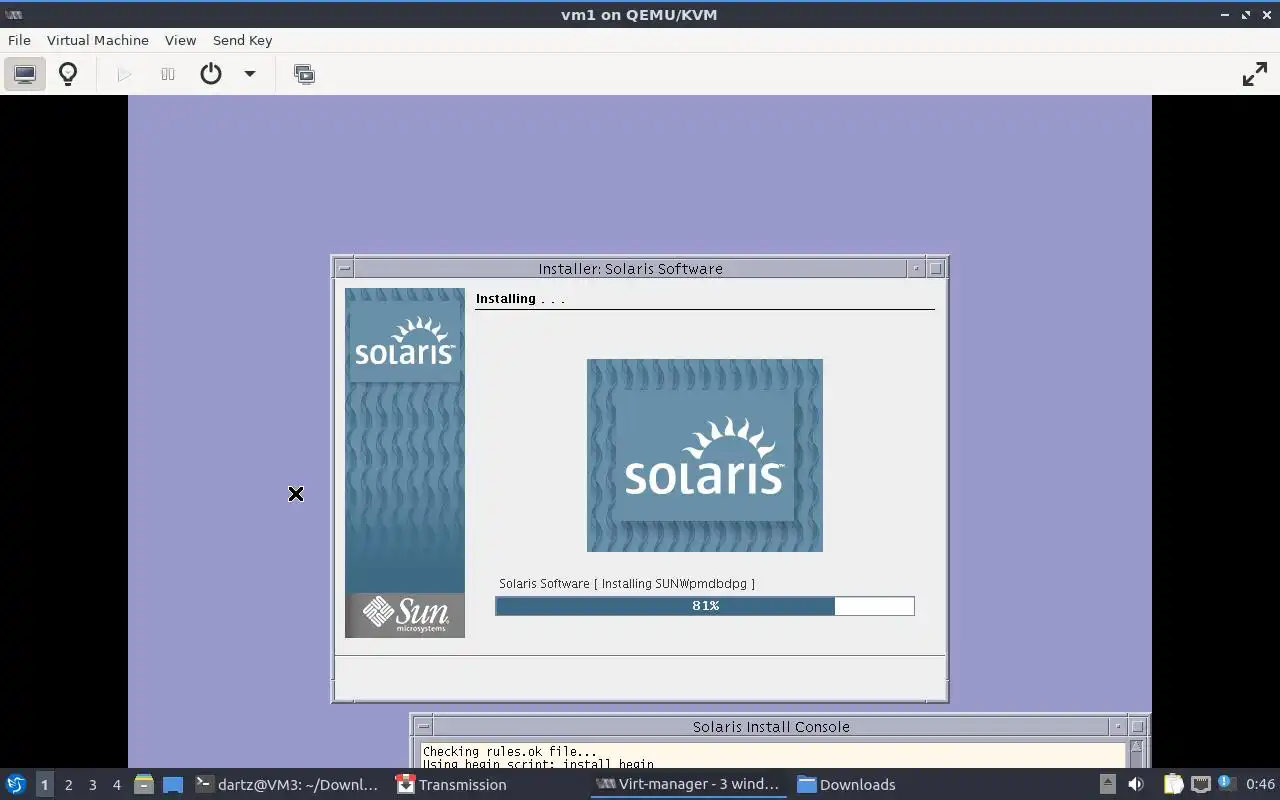This screenshot has height=800, width=1280.
Task: Switch to workspace 2
Action: (x=68, y=784)
